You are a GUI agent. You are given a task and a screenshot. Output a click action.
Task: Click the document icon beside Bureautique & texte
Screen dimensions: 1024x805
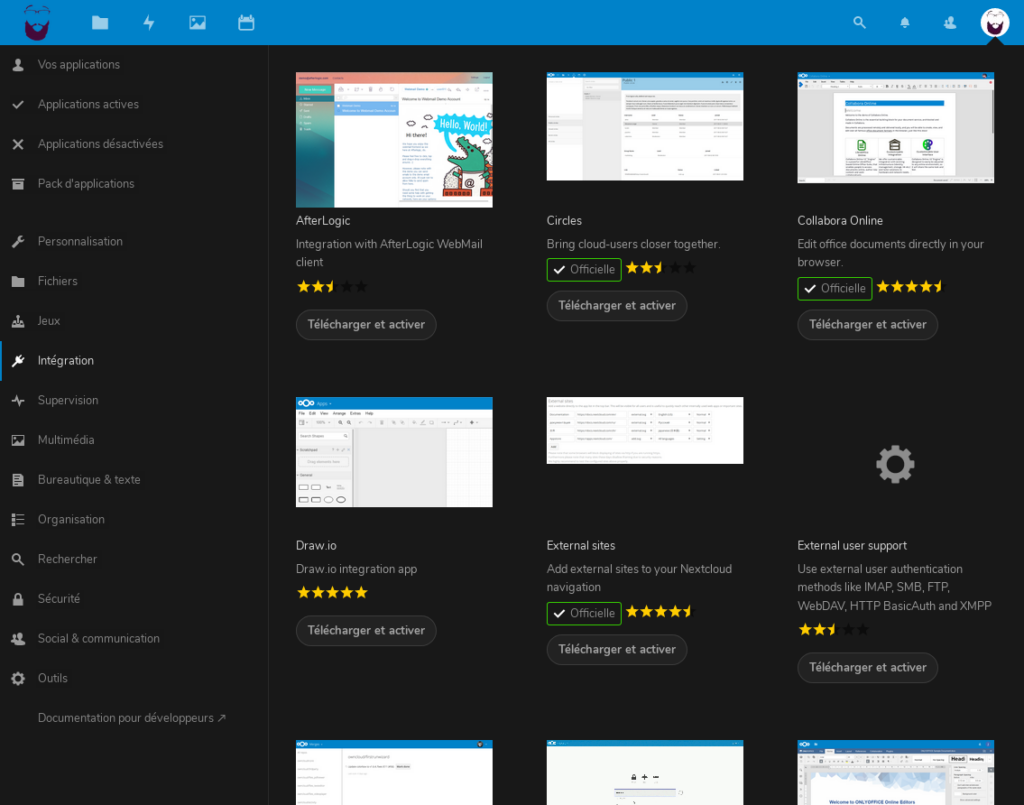click(18, 480)
